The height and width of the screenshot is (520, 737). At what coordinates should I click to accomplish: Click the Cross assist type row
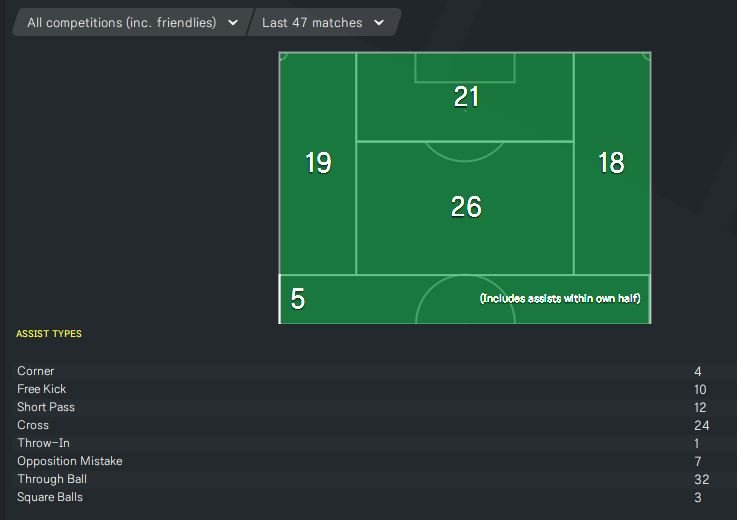coord(33,425)
